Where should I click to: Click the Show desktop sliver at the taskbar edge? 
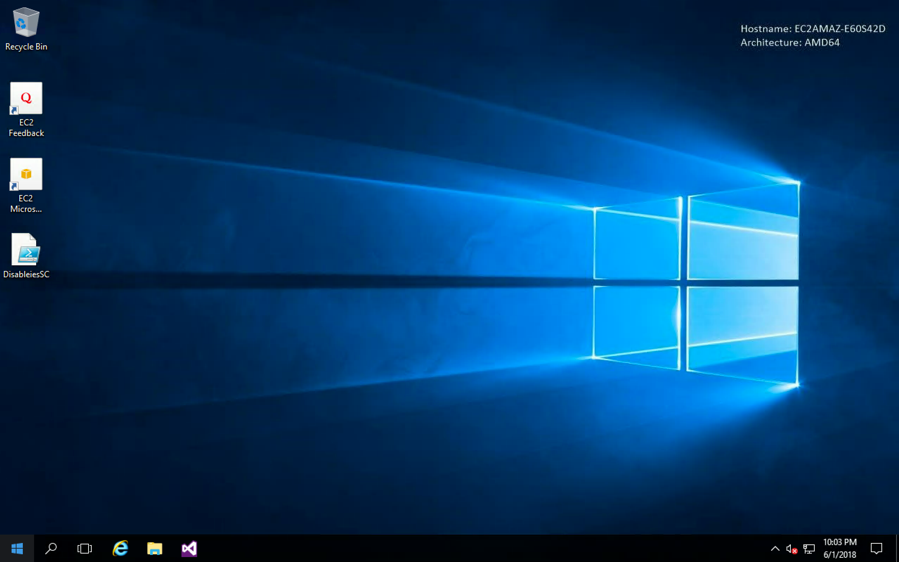point(897,549)
